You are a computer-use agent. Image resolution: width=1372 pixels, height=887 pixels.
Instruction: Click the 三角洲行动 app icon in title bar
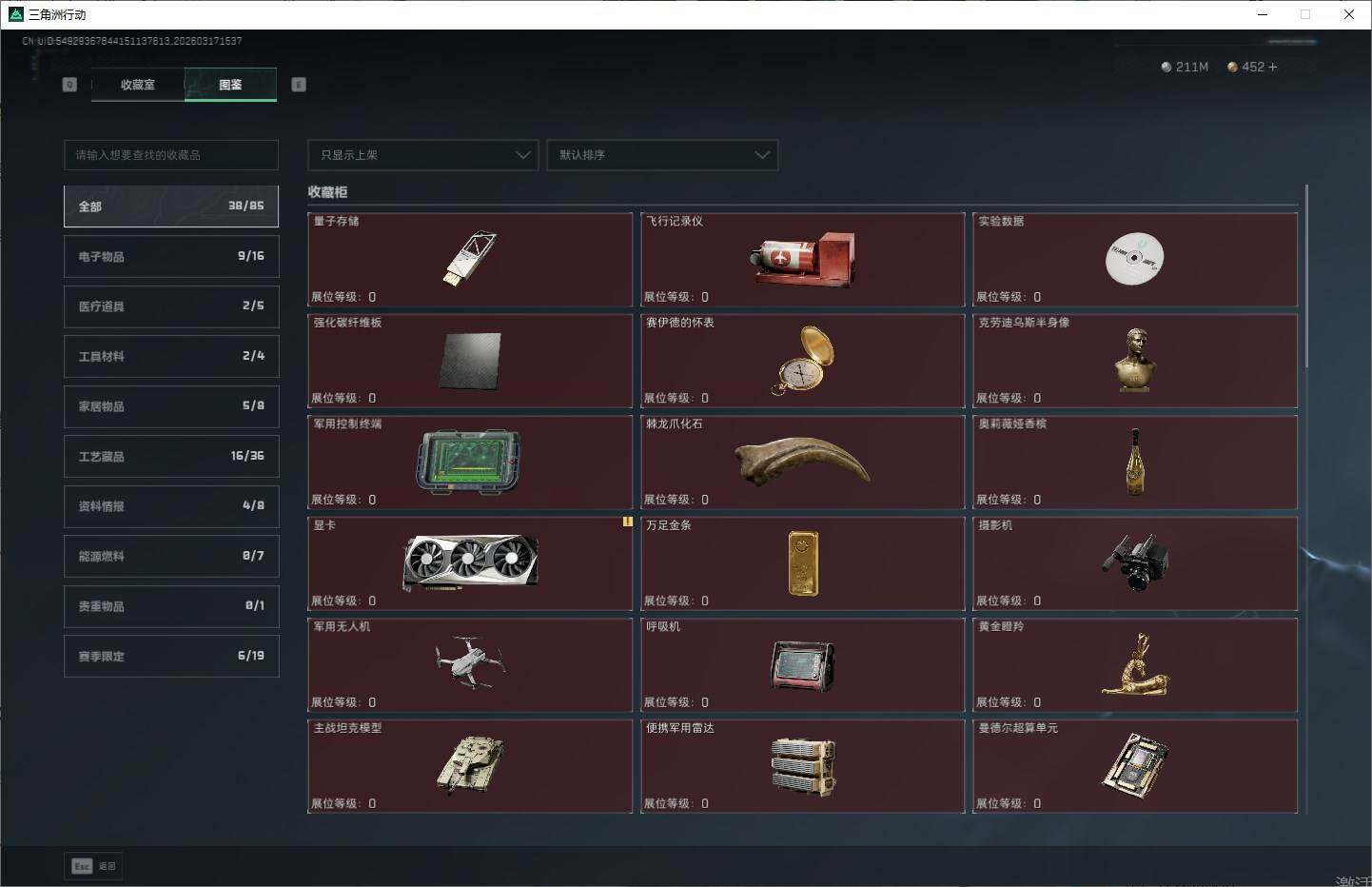coord(15,14)
